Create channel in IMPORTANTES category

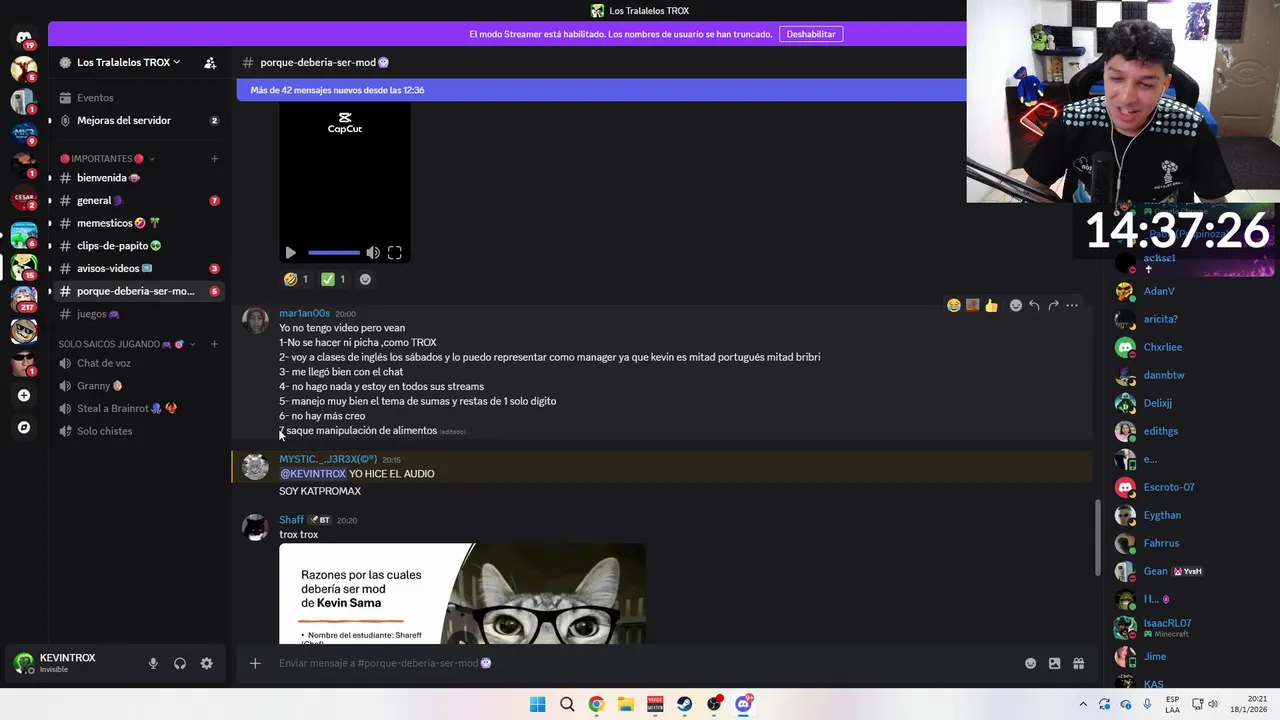coord(214,158)
